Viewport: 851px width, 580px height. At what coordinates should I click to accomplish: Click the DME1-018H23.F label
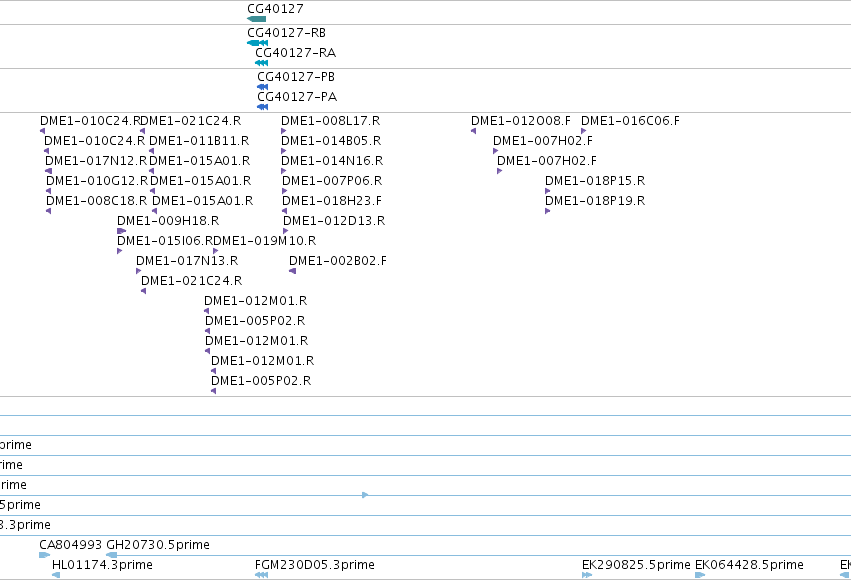click(x=332, y=201)
